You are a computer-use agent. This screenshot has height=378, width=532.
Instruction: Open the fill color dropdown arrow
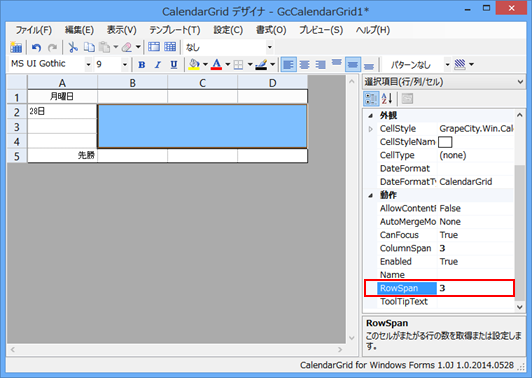pos(205,64)
